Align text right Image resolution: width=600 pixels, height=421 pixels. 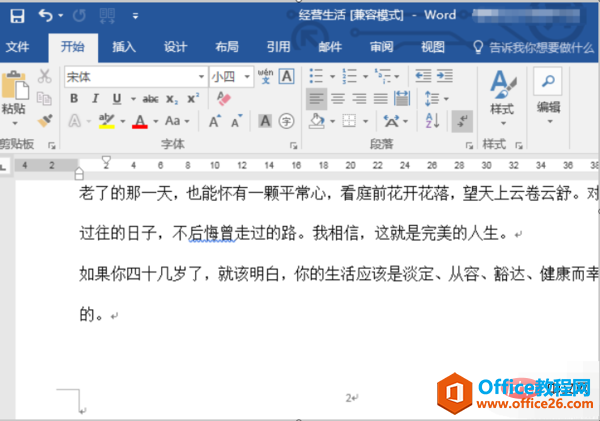tap(359, 99)
